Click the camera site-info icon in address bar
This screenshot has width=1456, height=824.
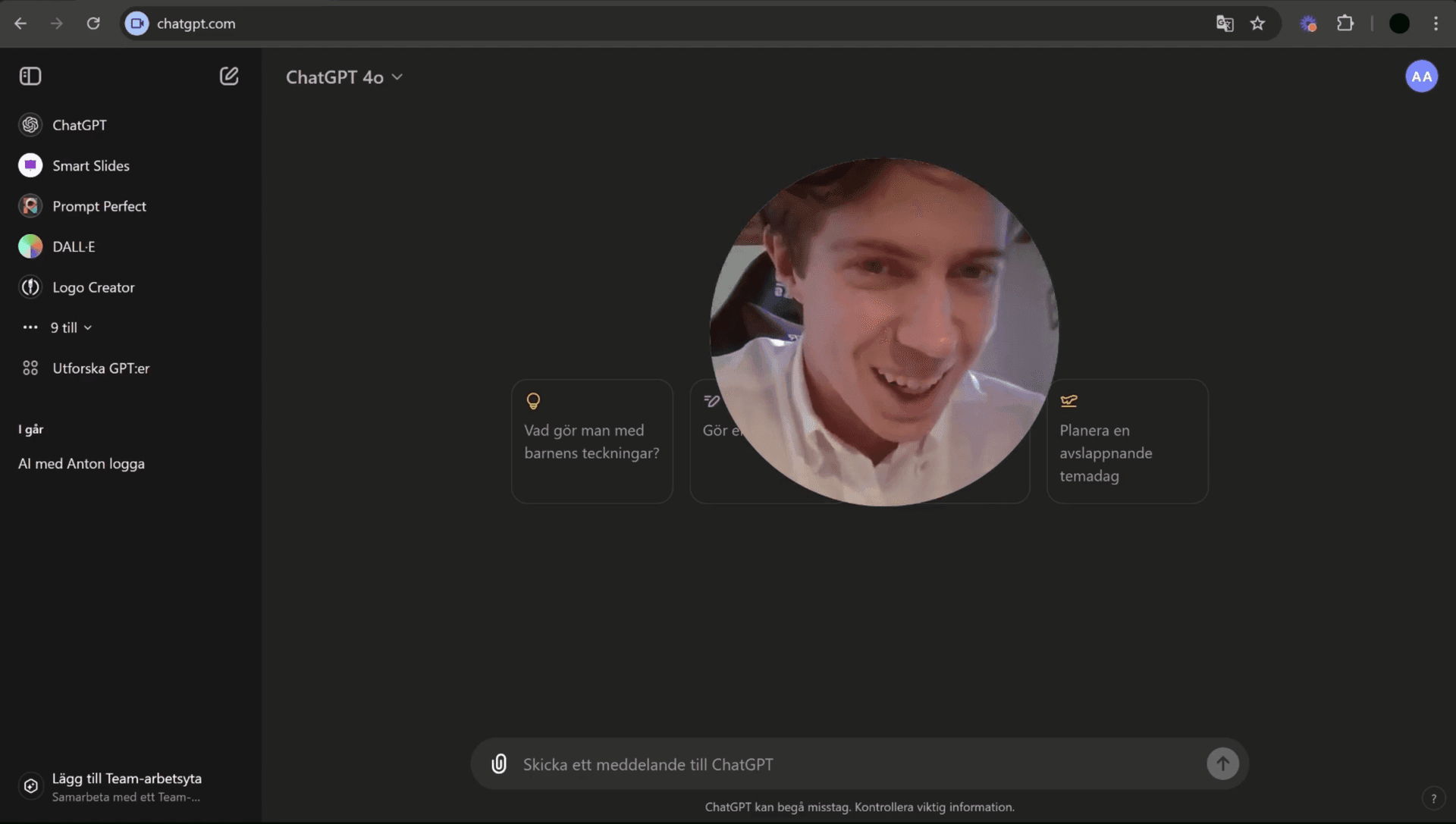click(136, 23)
